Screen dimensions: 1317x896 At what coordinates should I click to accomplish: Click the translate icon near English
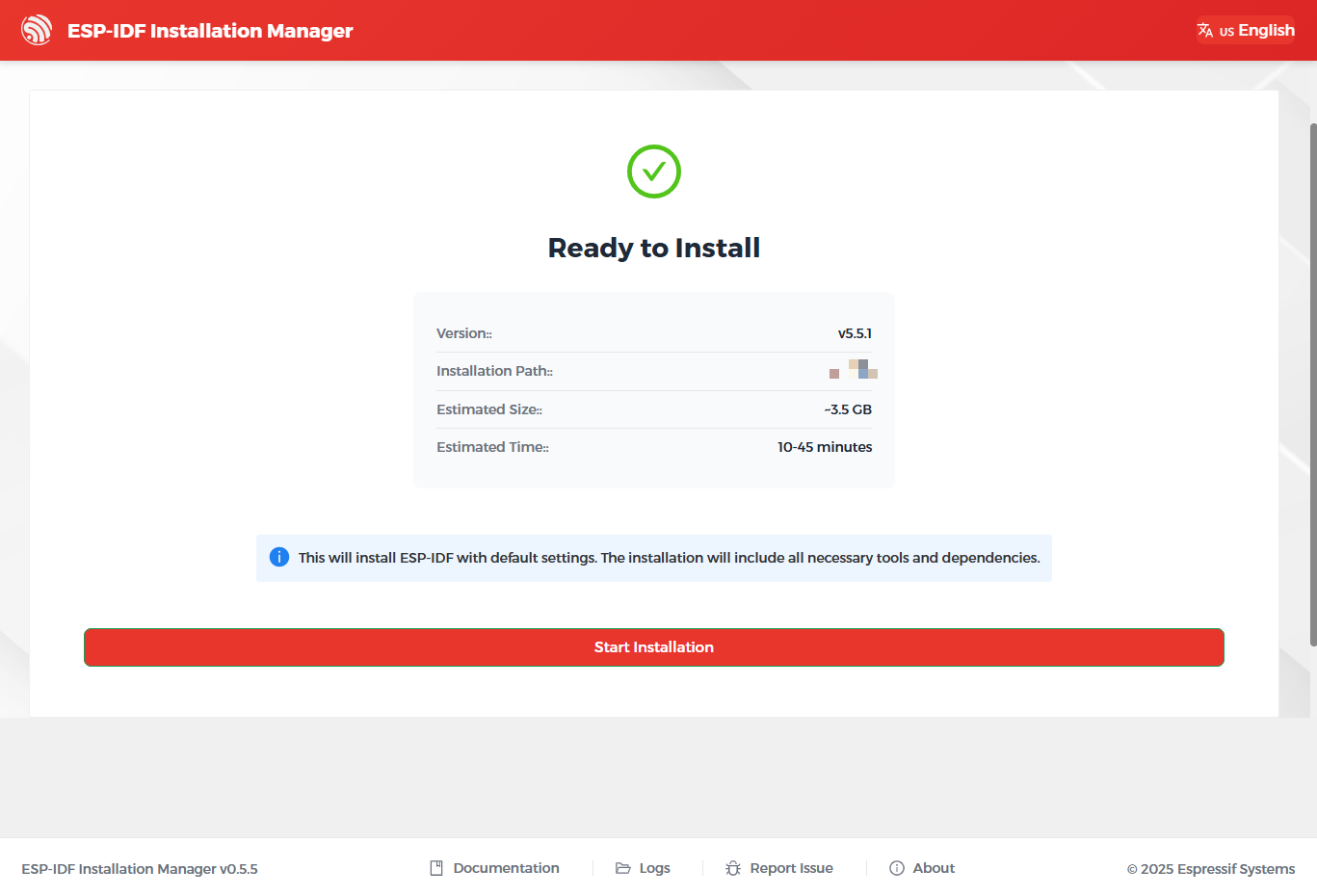click(x=1205, y=30)
